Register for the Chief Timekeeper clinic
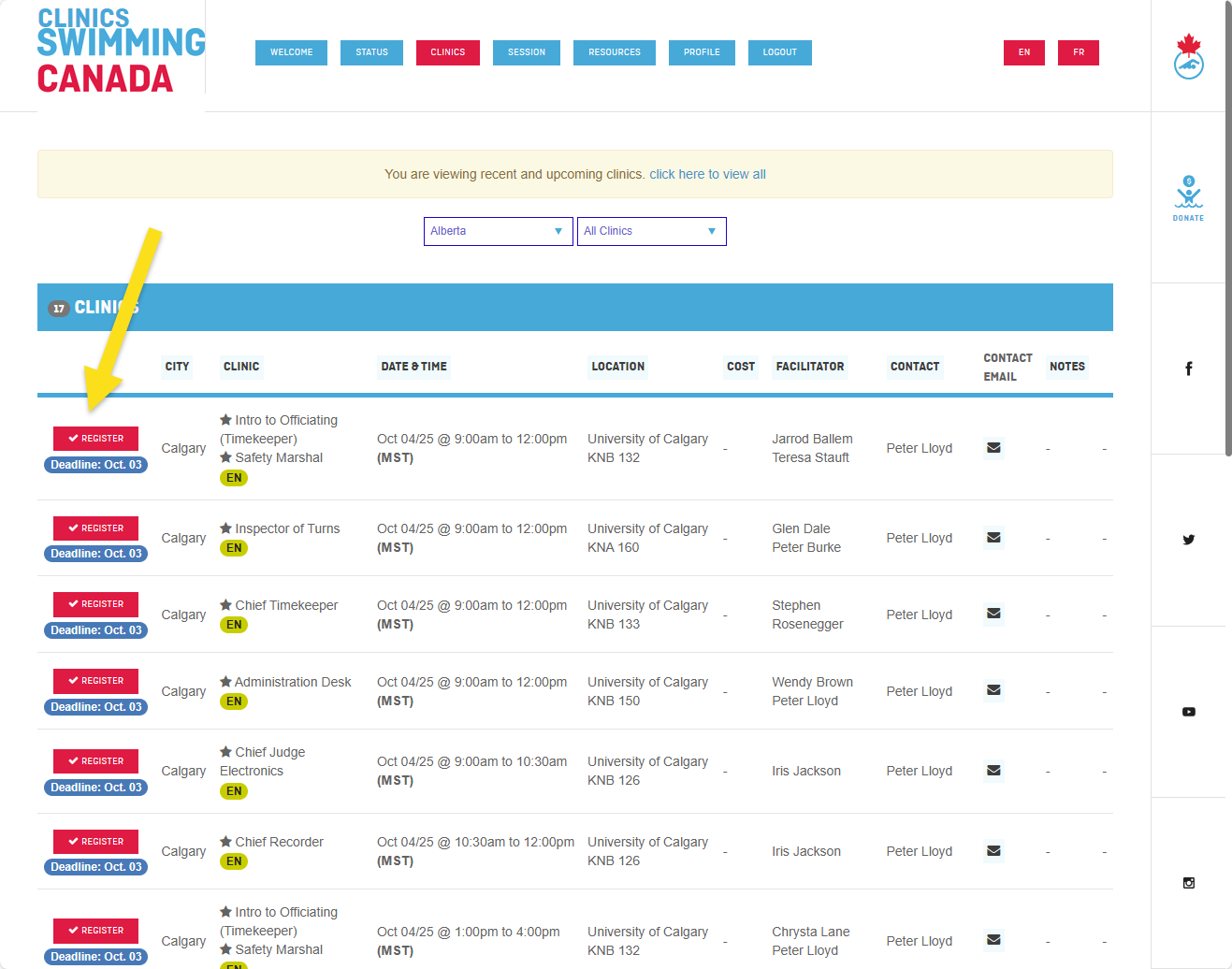The height and width of the screenshot is (969, 1232). tap(95, 604)
